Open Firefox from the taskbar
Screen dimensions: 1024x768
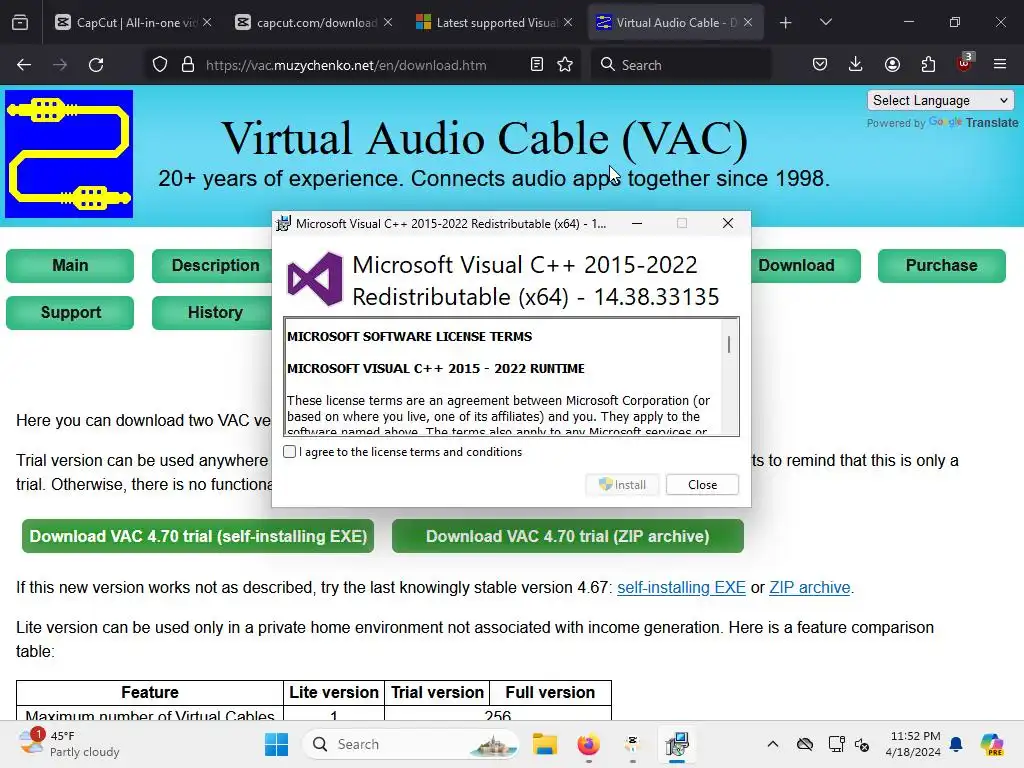click(x=588, y=744)
